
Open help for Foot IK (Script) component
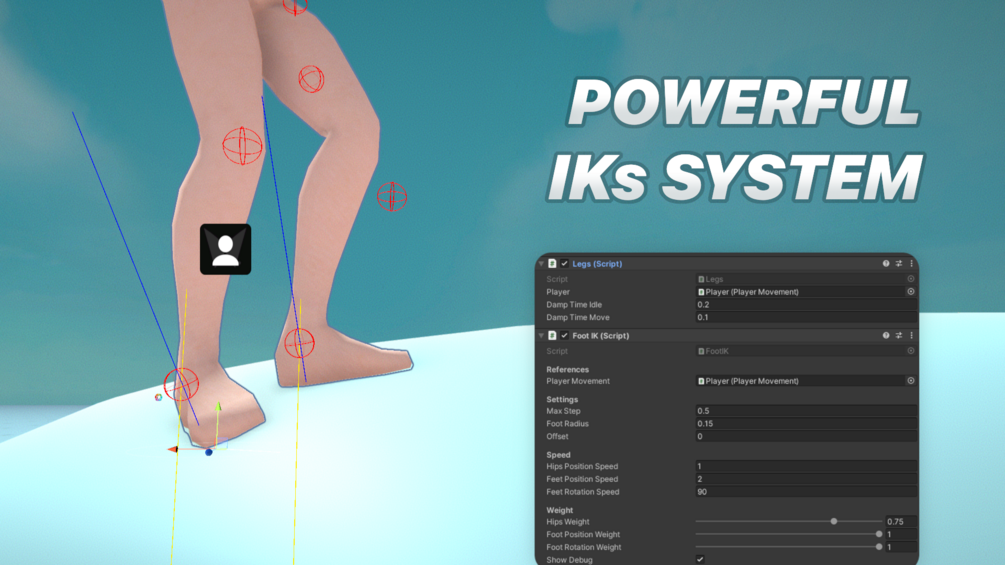886,336
